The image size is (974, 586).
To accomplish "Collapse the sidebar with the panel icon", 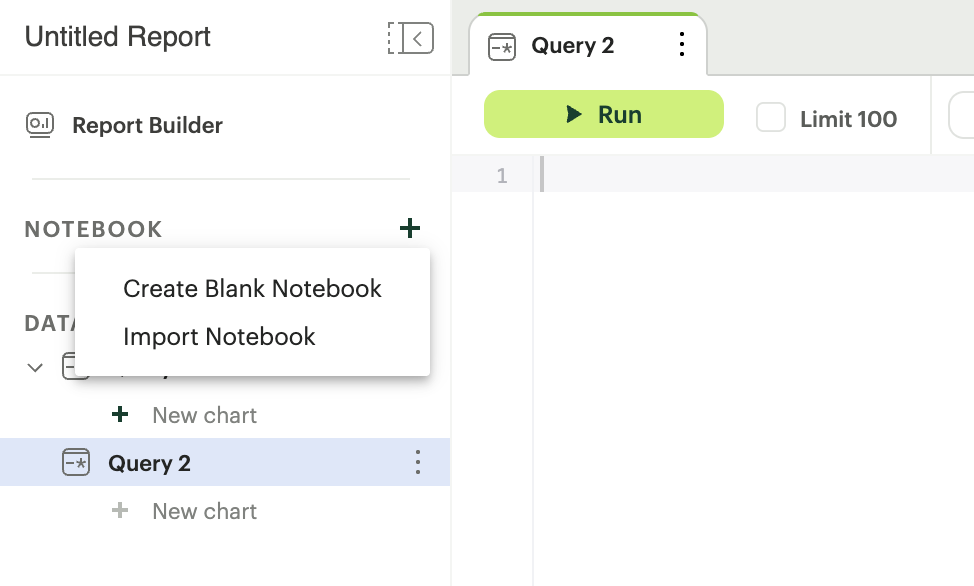I will pyautogui.click(x=410, y=38).
